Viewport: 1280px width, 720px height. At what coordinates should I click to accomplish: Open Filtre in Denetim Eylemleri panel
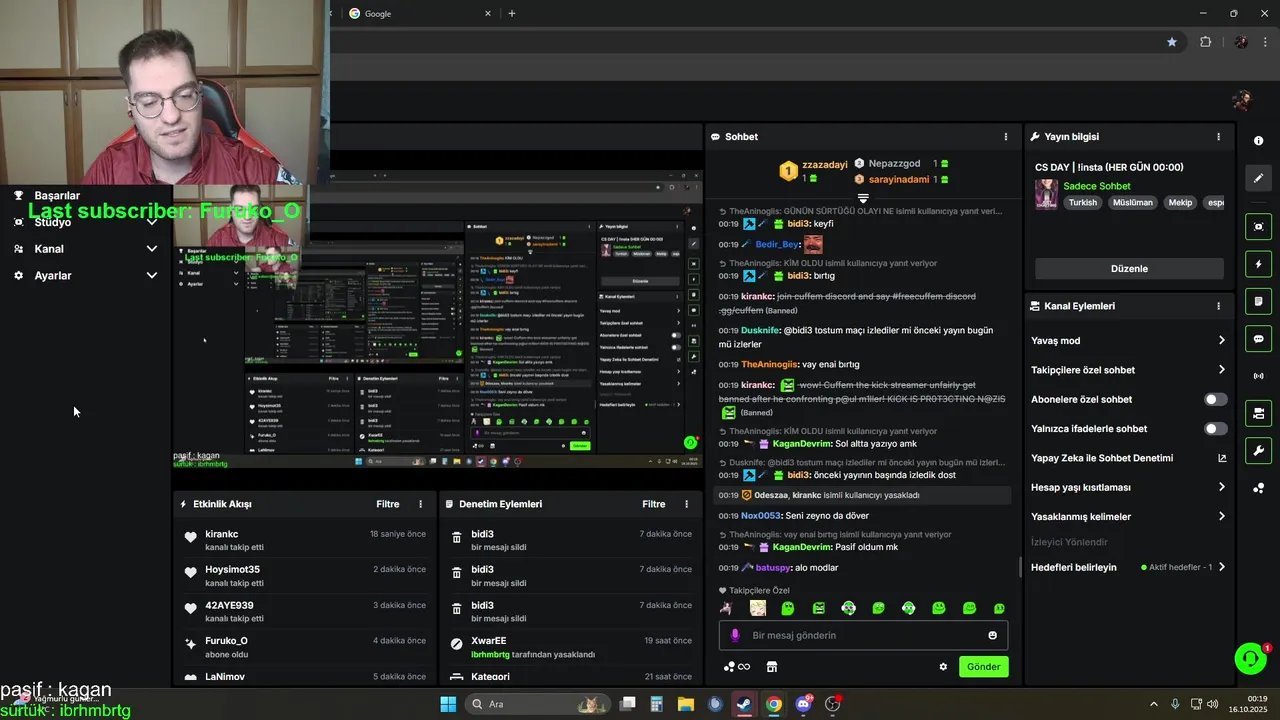(653, 504)
